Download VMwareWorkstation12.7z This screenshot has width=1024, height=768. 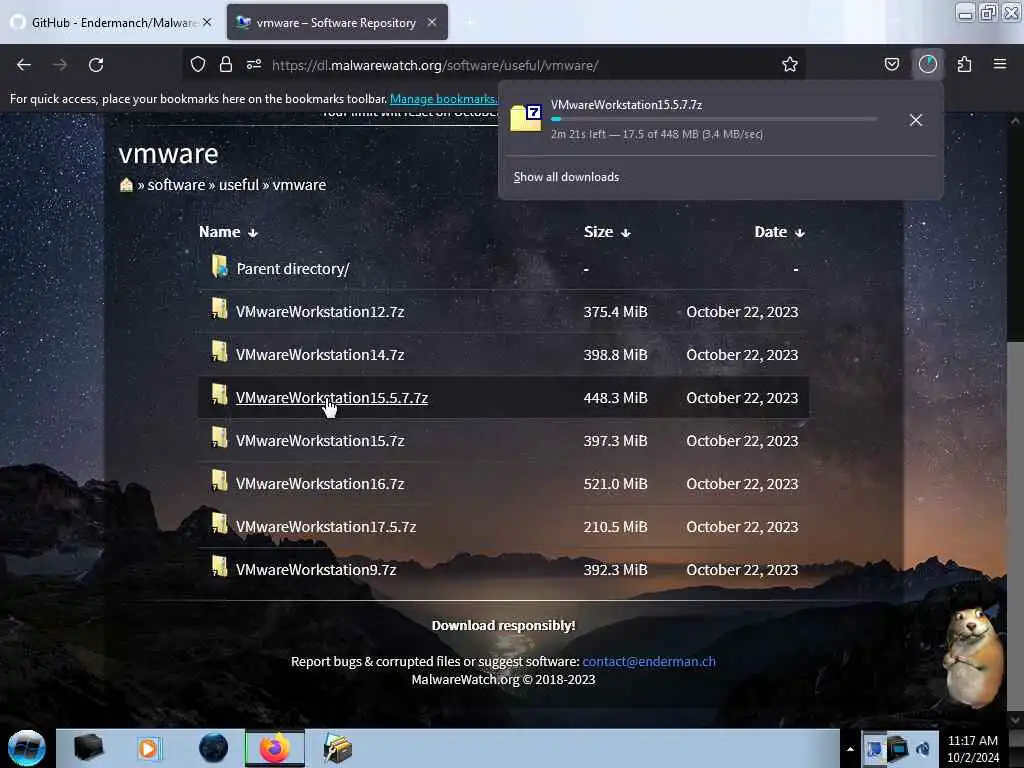point(320,312)
